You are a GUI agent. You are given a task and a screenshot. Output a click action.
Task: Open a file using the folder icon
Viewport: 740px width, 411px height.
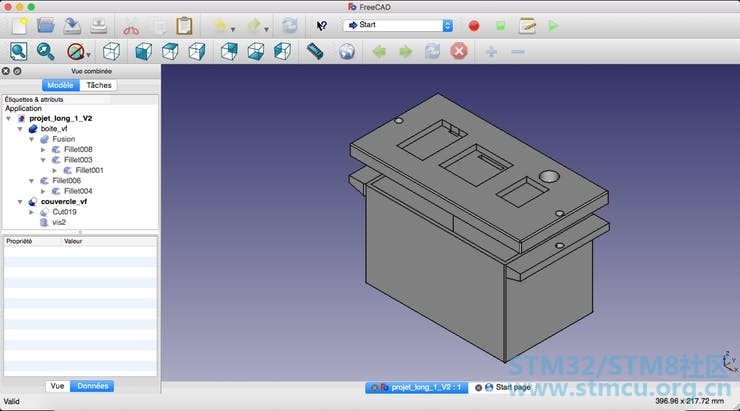pos(46,25)
